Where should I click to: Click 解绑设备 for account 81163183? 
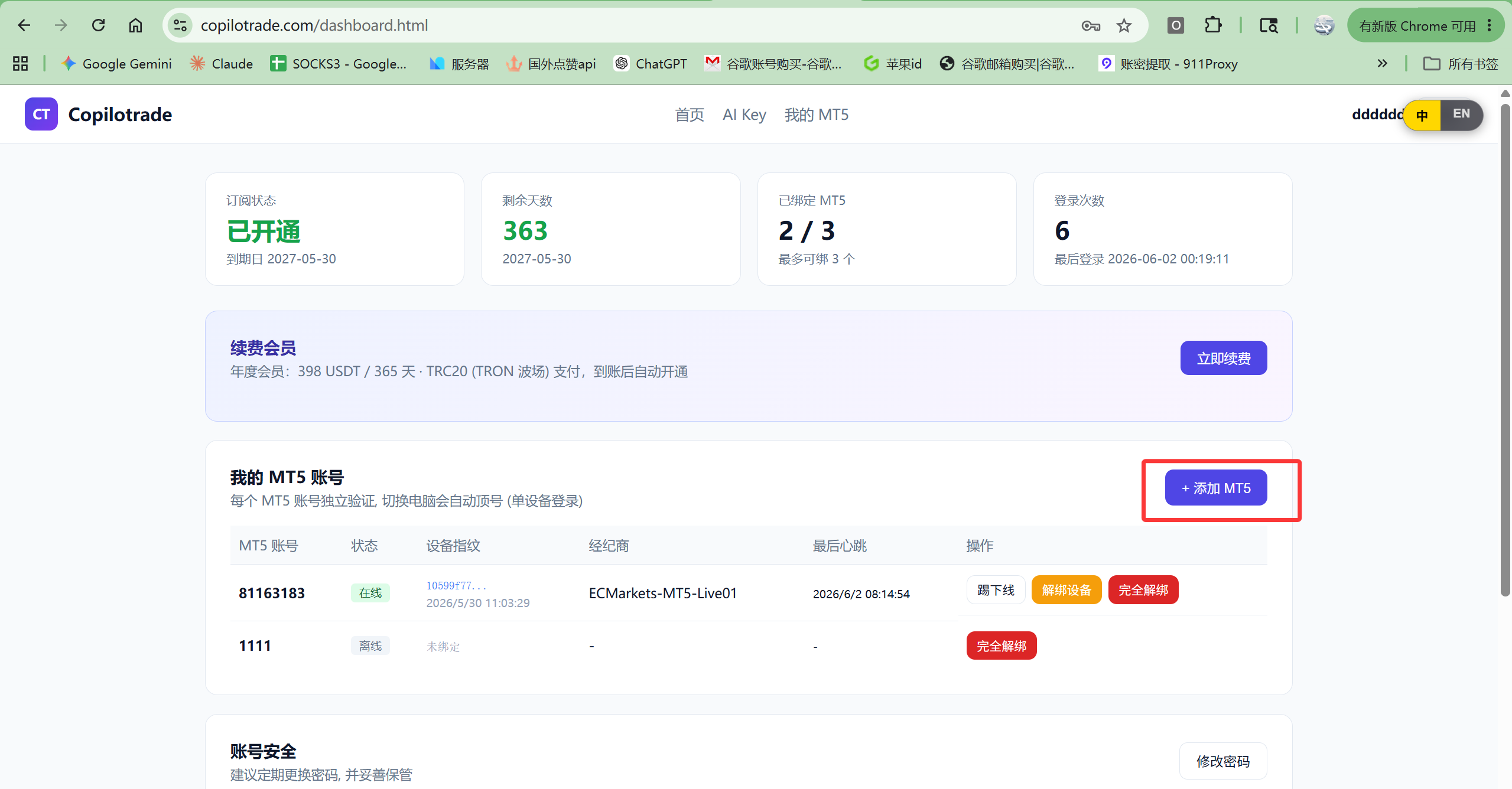coord(1066,590)
